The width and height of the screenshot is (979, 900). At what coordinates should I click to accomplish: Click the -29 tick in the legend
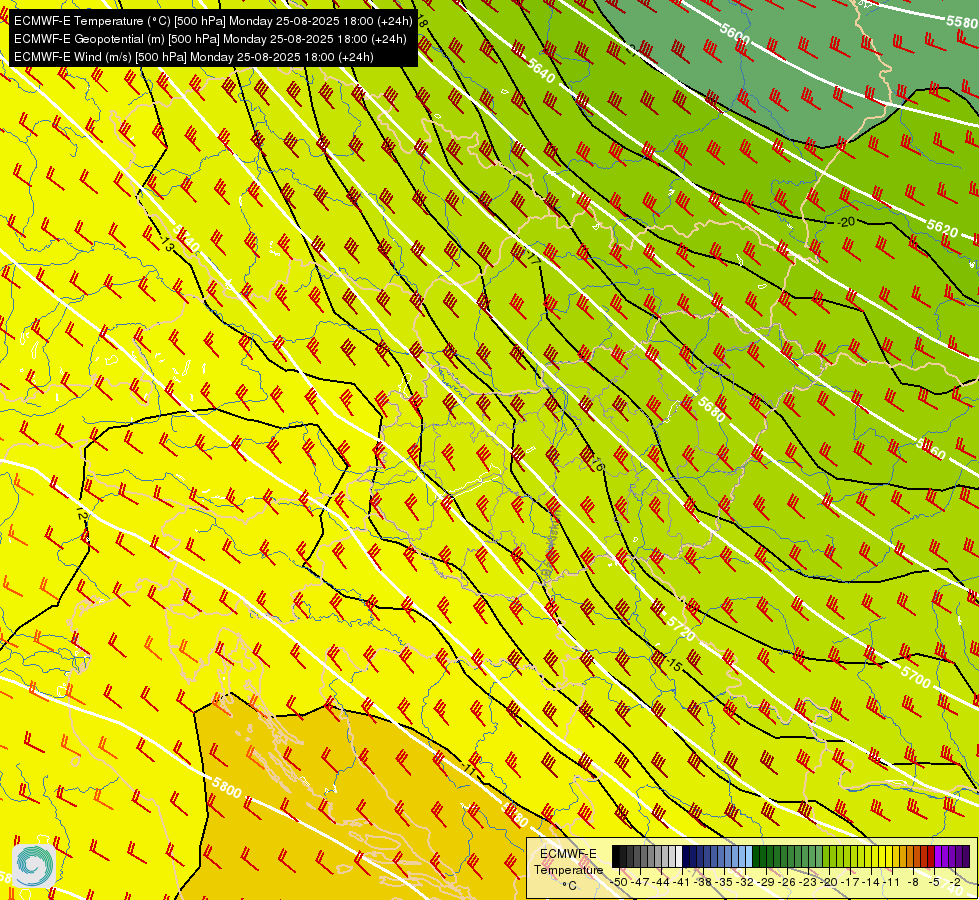tap(767, 883)
